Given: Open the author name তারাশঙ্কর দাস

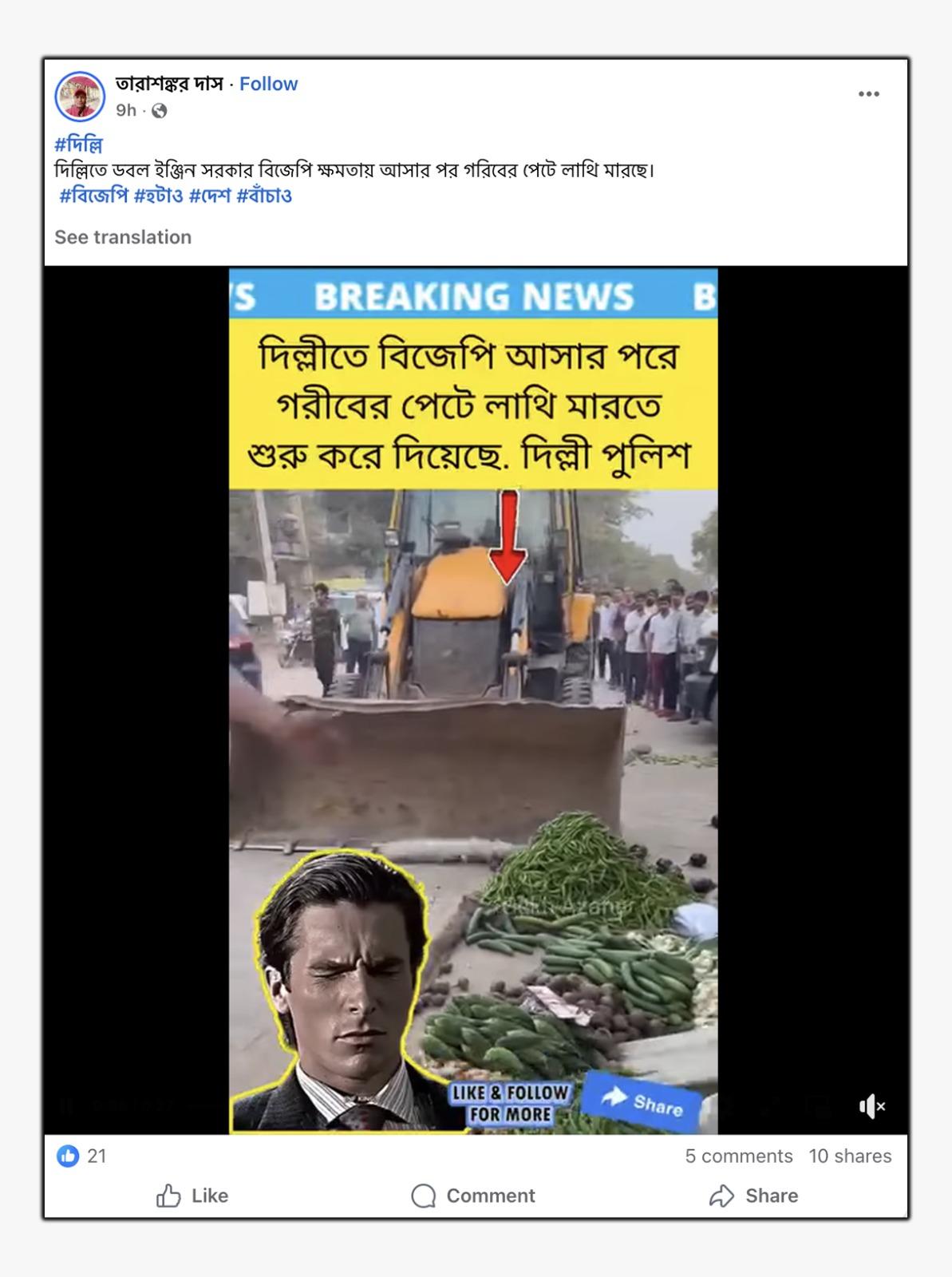Looking at the screenshot, I should point(169,84).
